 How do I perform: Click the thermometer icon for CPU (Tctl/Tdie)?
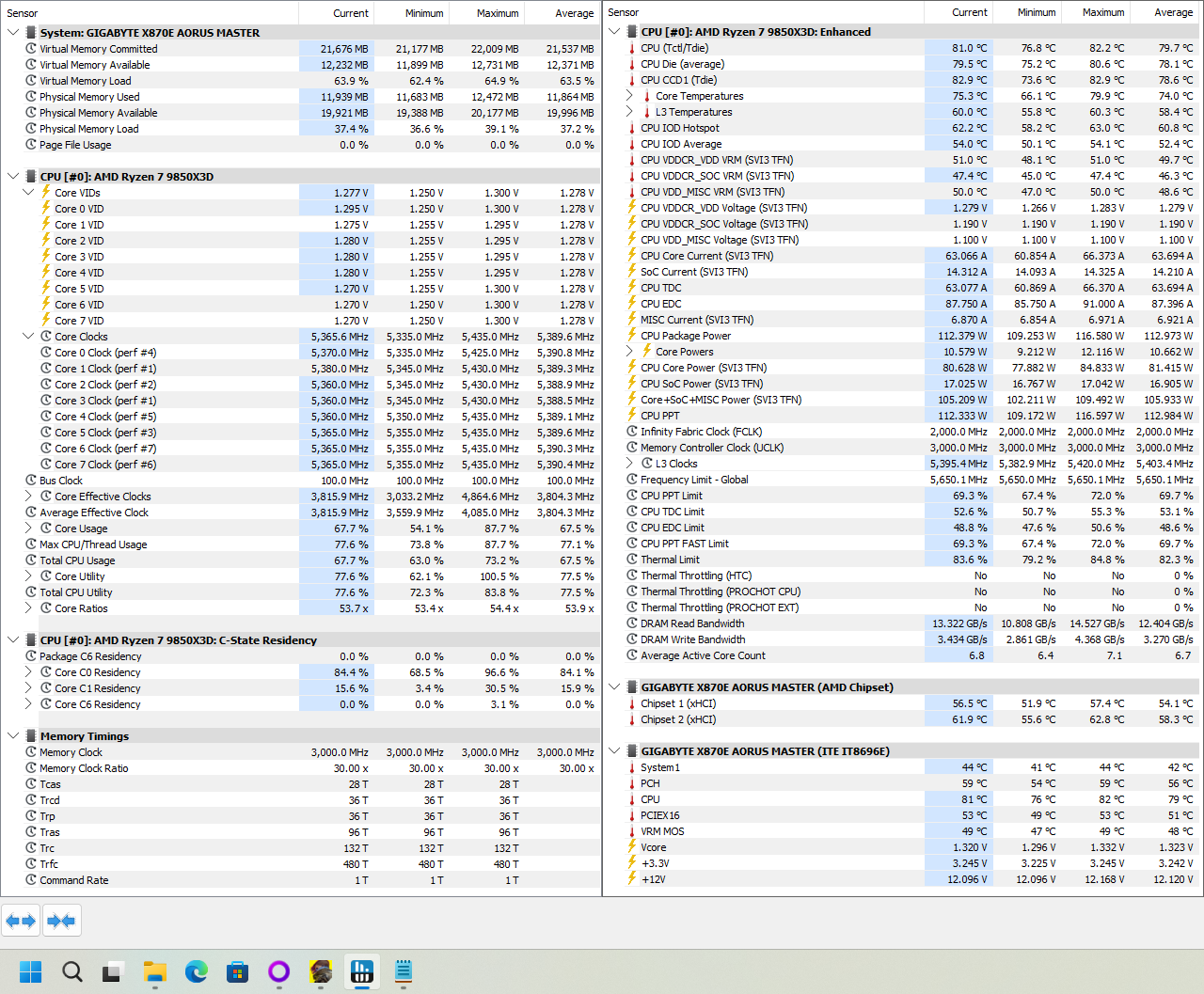(632, 48)
